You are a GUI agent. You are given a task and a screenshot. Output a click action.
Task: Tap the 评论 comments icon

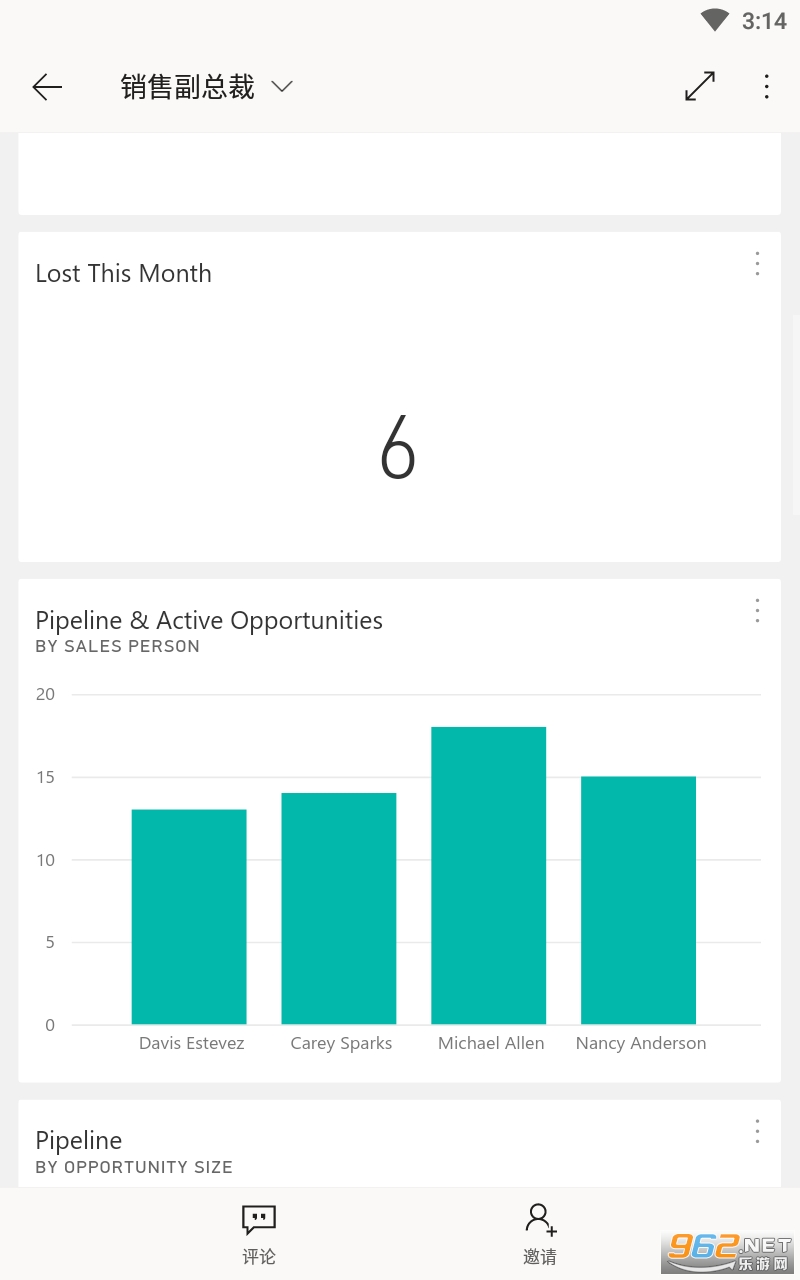pos(259,1220)
